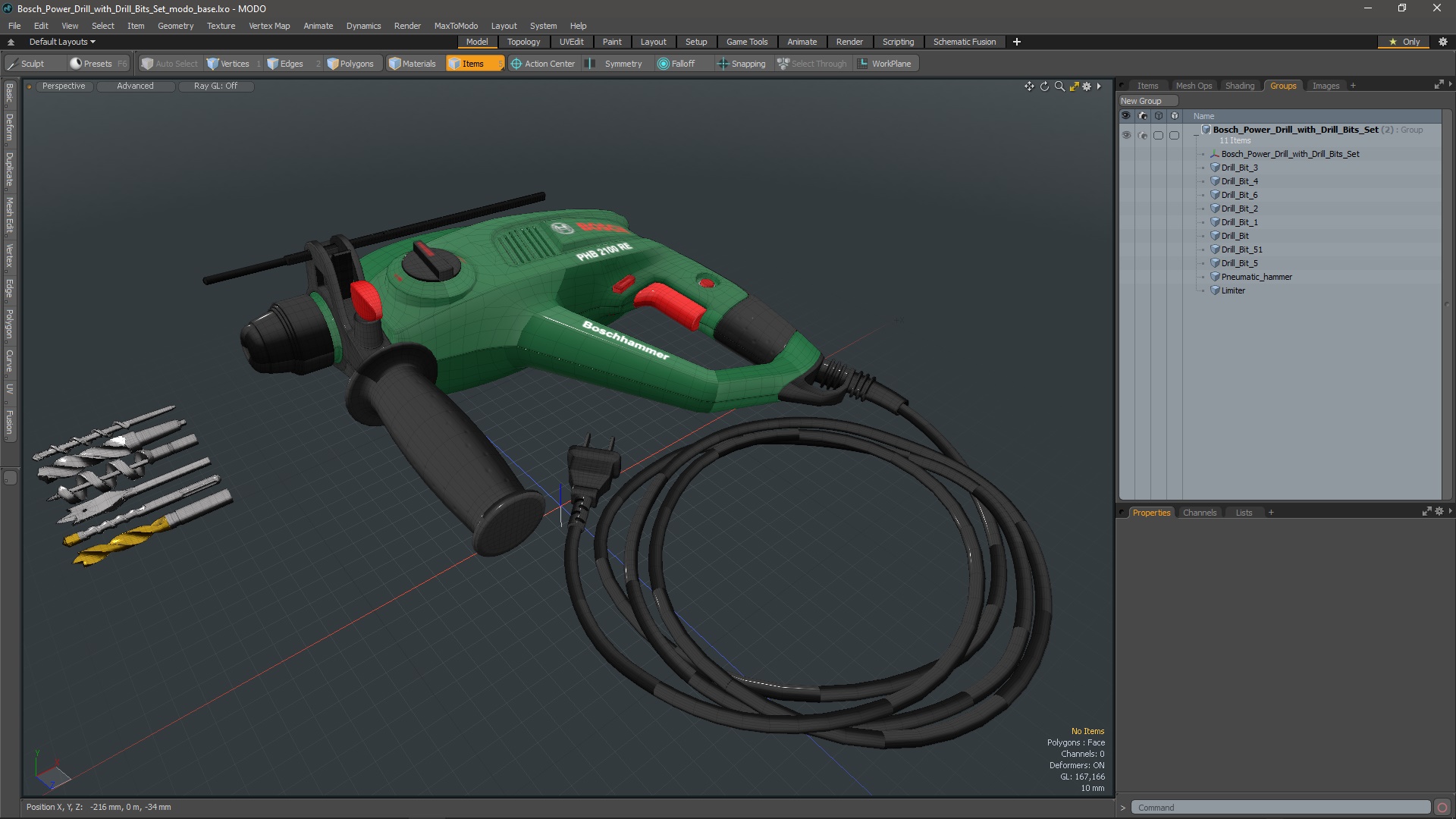1456x819 pixels.
Task: Open the Vertex Map menu
Action: (x=269, y=26)
